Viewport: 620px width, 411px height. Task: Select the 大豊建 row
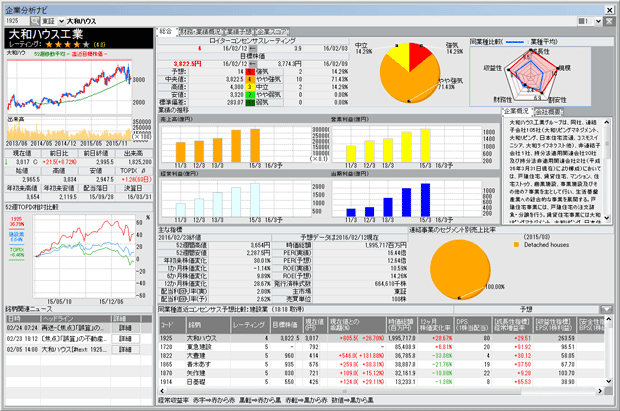(382, 356)
